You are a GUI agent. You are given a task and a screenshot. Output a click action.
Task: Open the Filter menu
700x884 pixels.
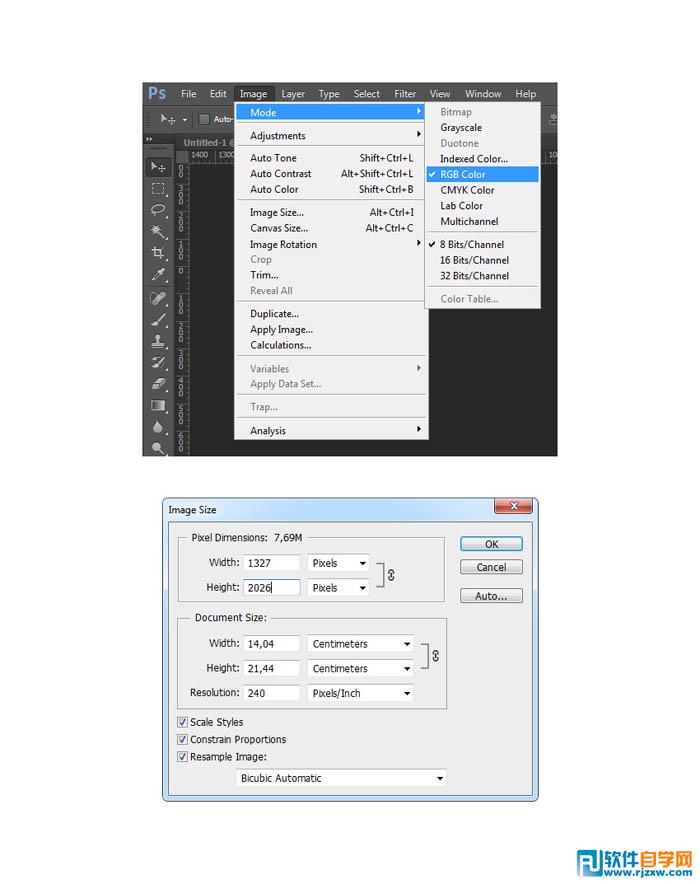pos(405,94)
